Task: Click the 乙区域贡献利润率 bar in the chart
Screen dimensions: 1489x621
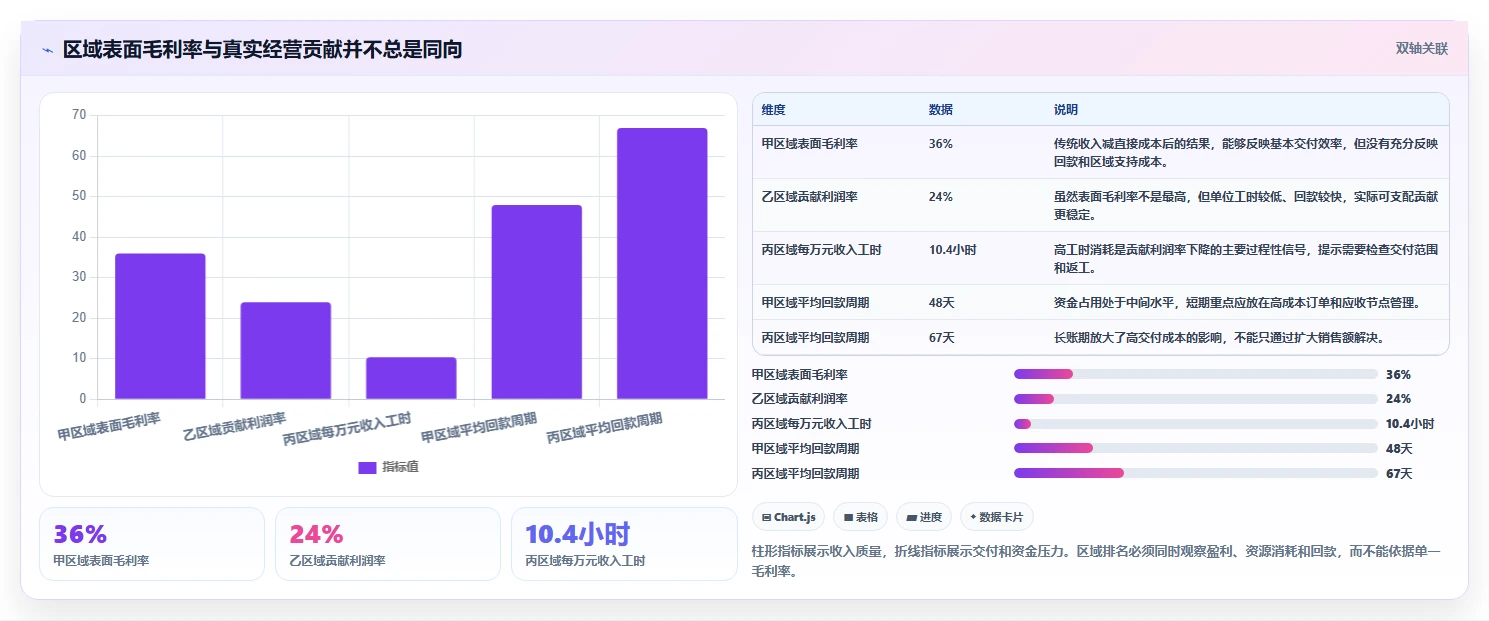Action: coord(286,350)
